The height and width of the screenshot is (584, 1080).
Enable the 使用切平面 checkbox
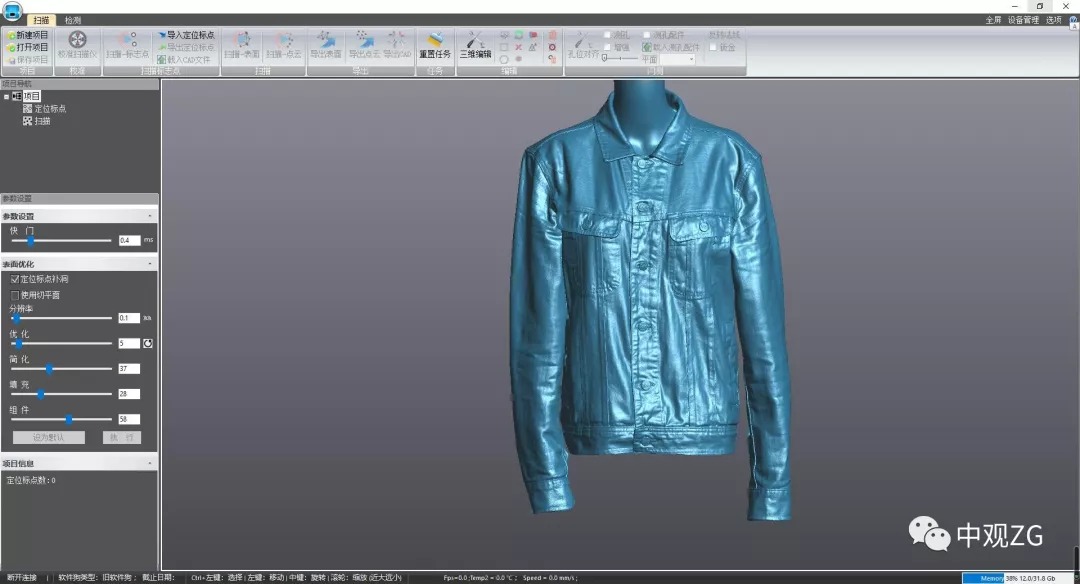pos(15,295)
